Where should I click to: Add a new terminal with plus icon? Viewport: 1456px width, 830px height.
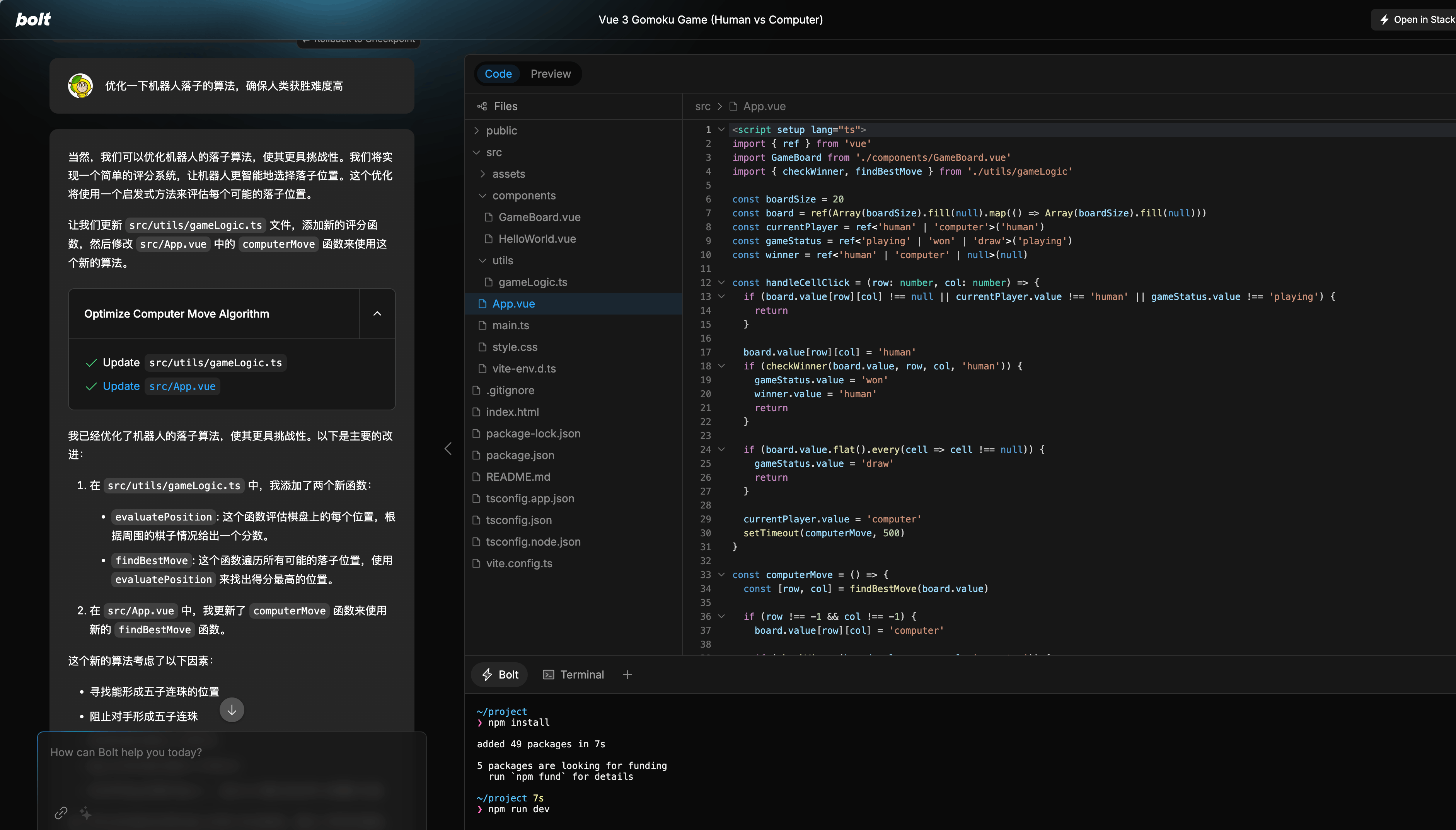[627, 674]
